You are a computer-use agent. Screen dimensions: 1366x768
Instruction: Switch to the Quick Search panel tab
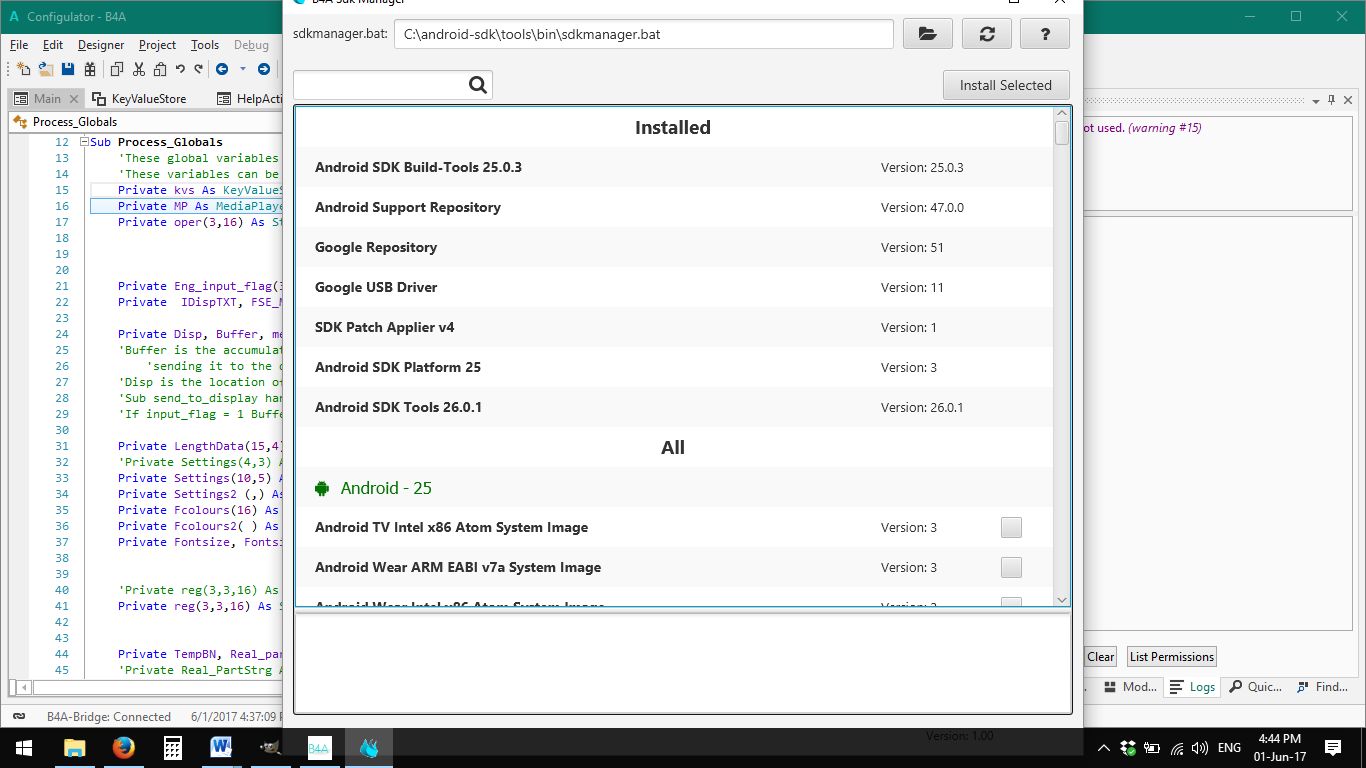1255,687
